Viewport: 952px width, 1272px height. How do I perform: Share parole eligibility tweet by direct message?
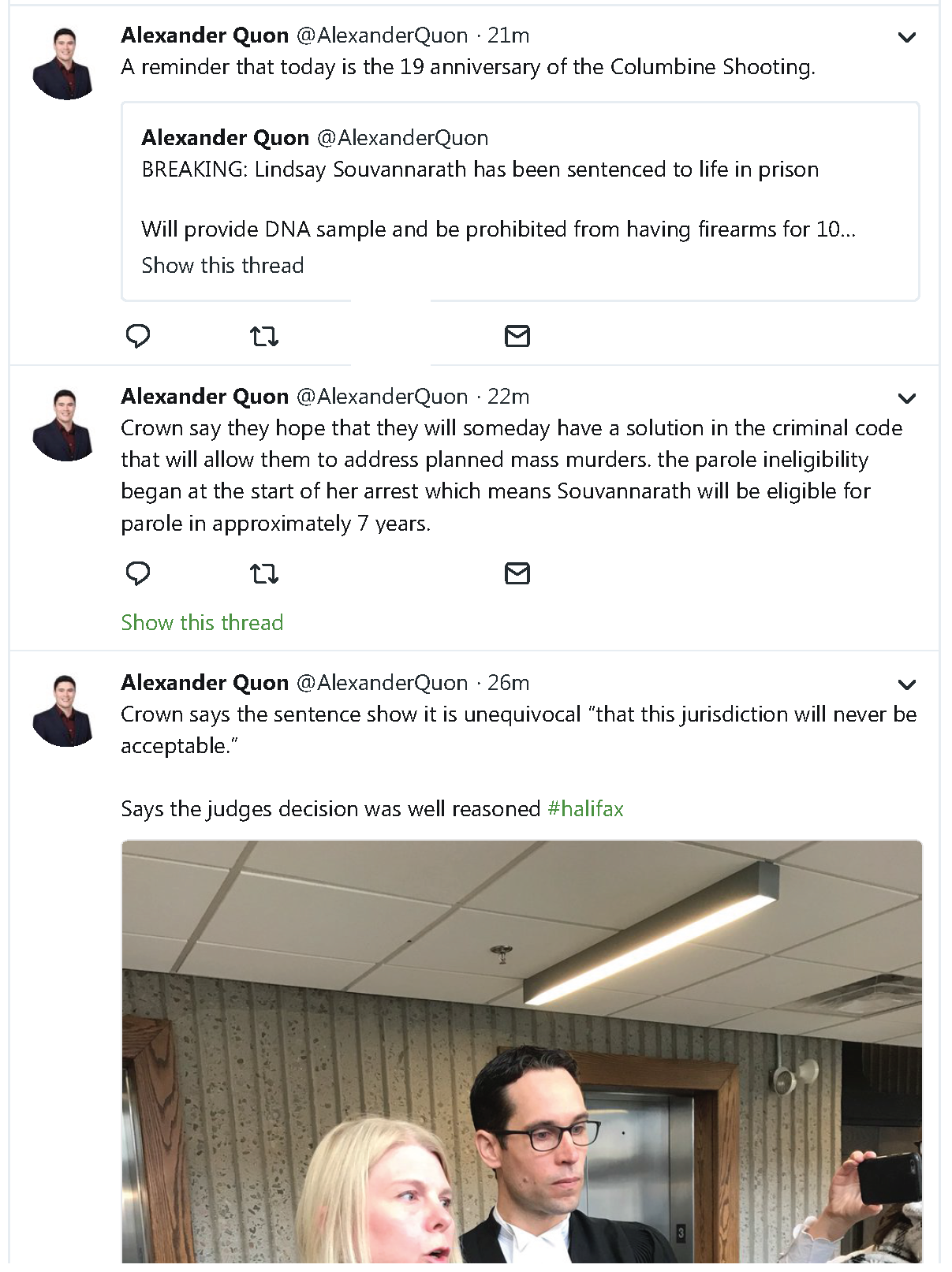[x=517, y=573]
